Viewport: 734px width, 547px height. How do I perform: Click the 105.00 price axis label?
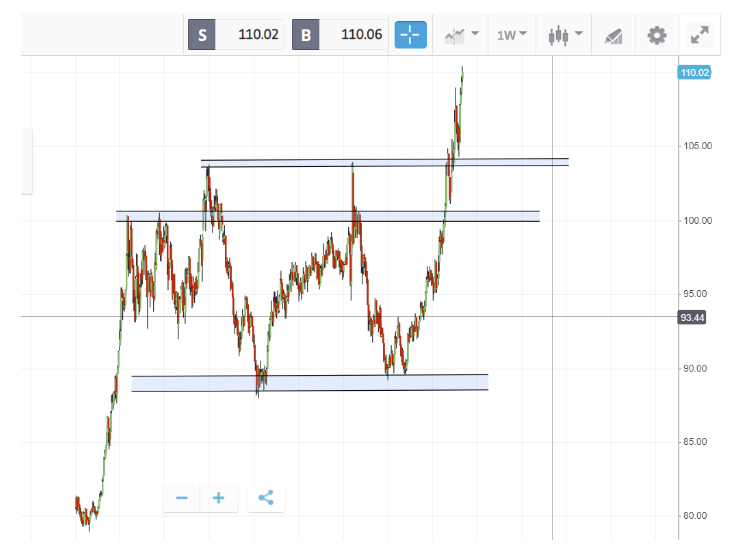pyautogui.click(x=697, y=146)
